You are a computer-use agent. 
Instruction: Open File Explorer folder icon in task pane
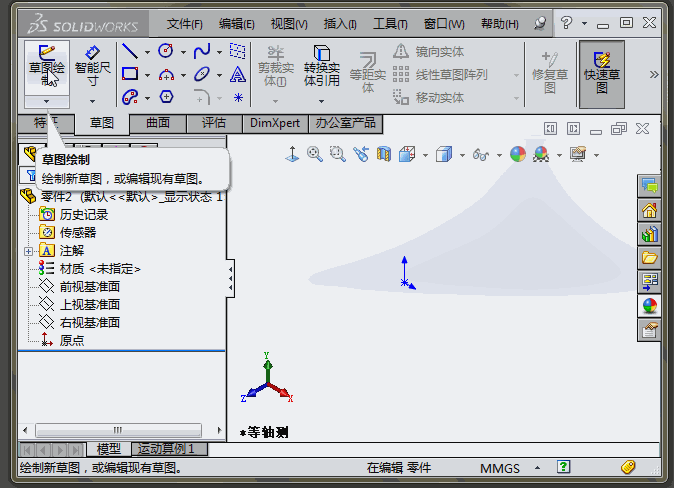[649, 258]
